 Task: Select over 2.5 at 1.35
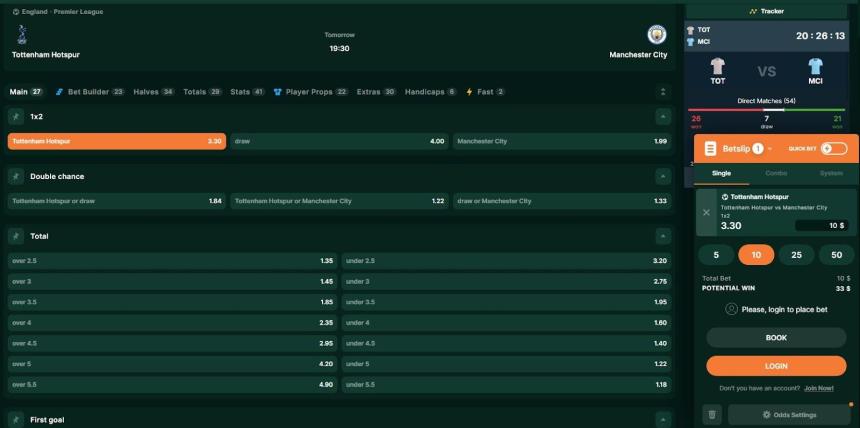(x=173, y=261)
